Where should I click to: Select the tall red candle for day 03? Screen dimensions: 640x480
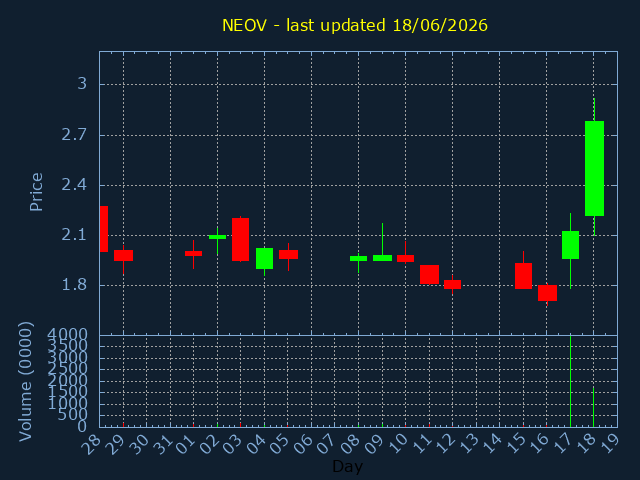pyautogui.click(x=240, y=240)
